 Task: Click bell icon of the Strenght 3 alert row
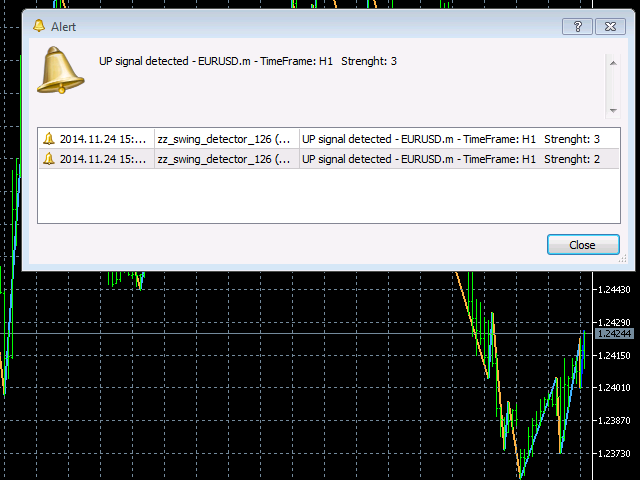pyautogui.click(x=48, y=139)
